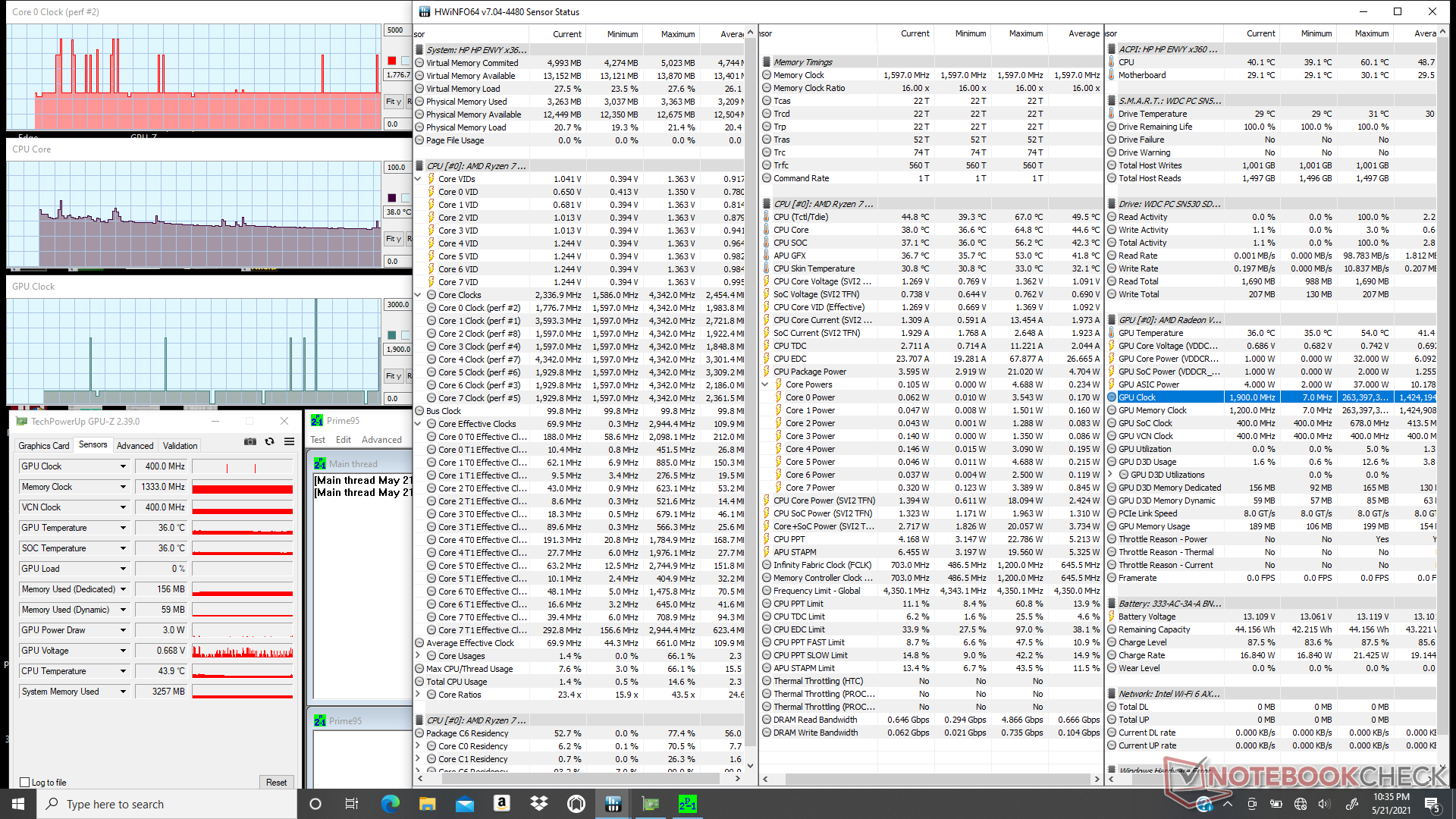This screenshot has height=819, width=1456.
Task: Open the Test menu in Prime95
Action: click(318, 440)
